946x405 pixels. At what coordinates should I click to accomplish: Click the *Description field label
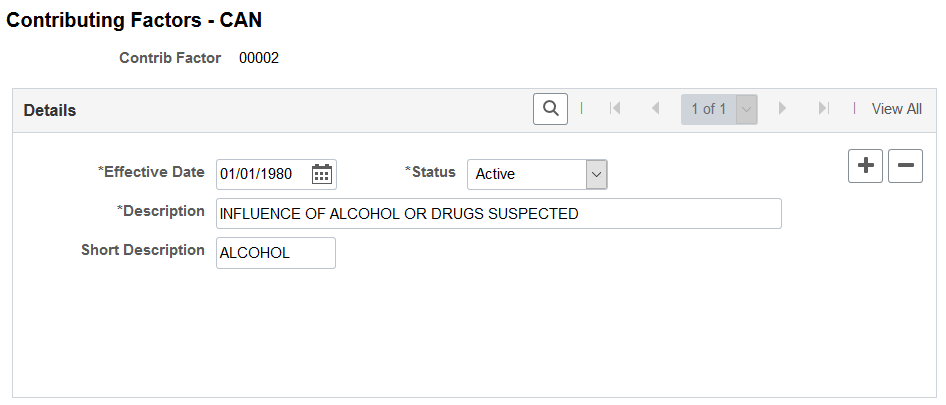160,211
